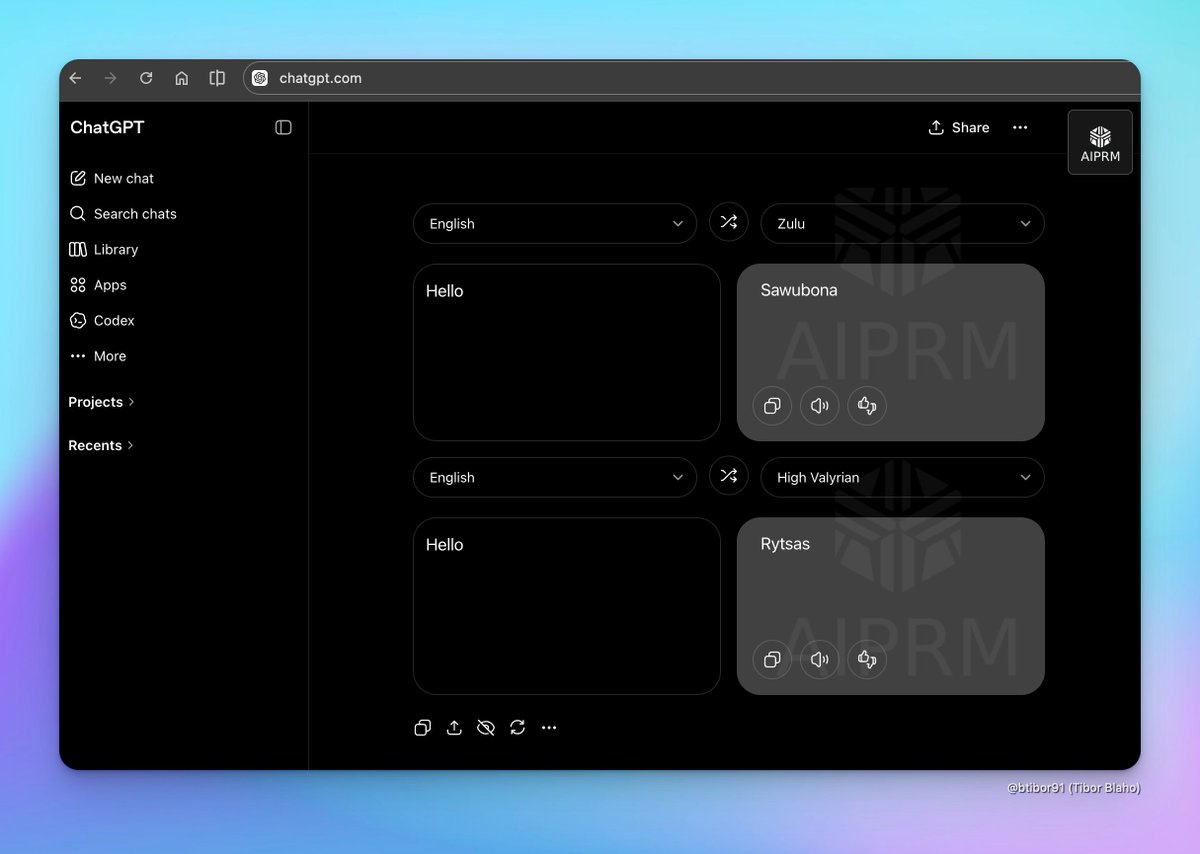Click the Hello input box beside Sawubona
Image resolution: width=1200 pixels, height=854 pixels.
(x=567, y=352)
